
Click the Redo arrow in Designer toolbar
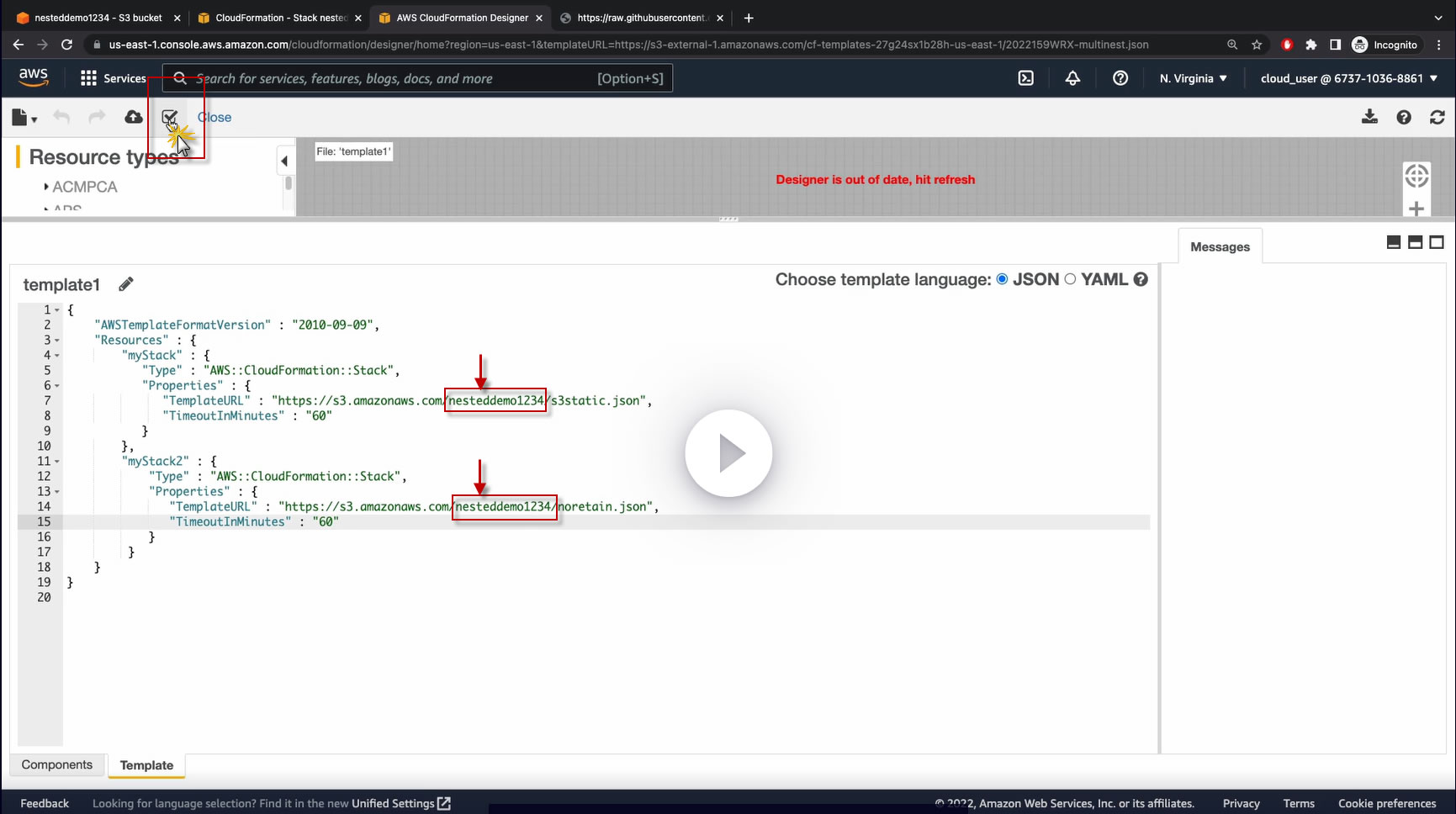pyautogui.click(x=98, y=117)
